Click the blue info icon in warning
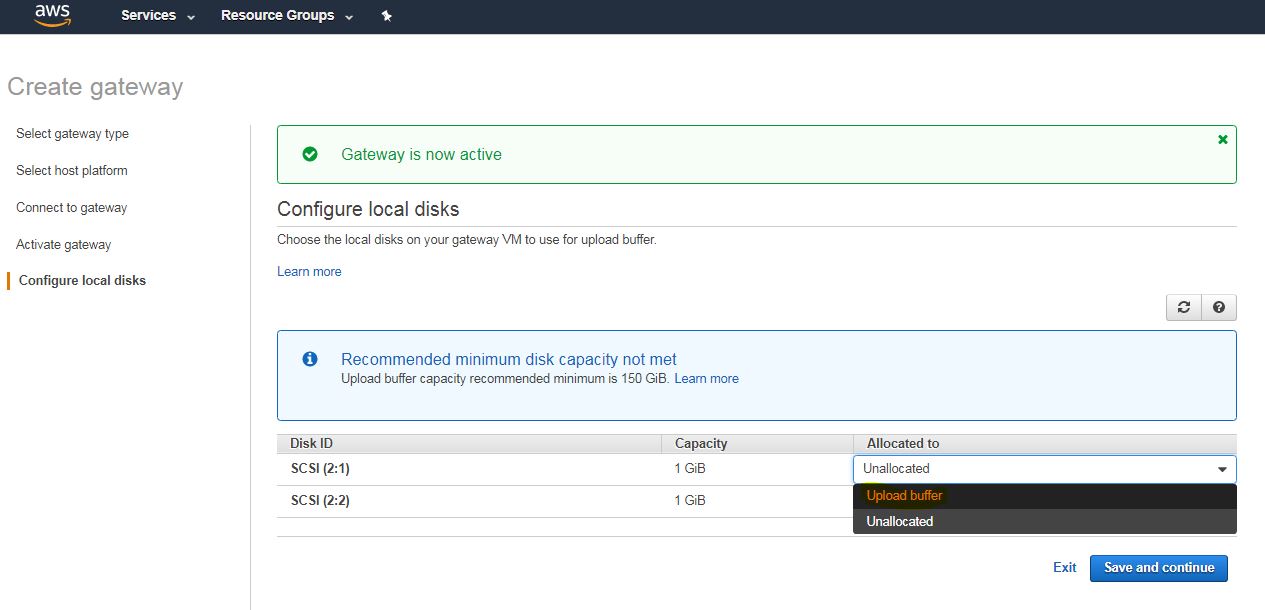The height and width of the screenshot is (610, 1265). (x=310, y=359)
